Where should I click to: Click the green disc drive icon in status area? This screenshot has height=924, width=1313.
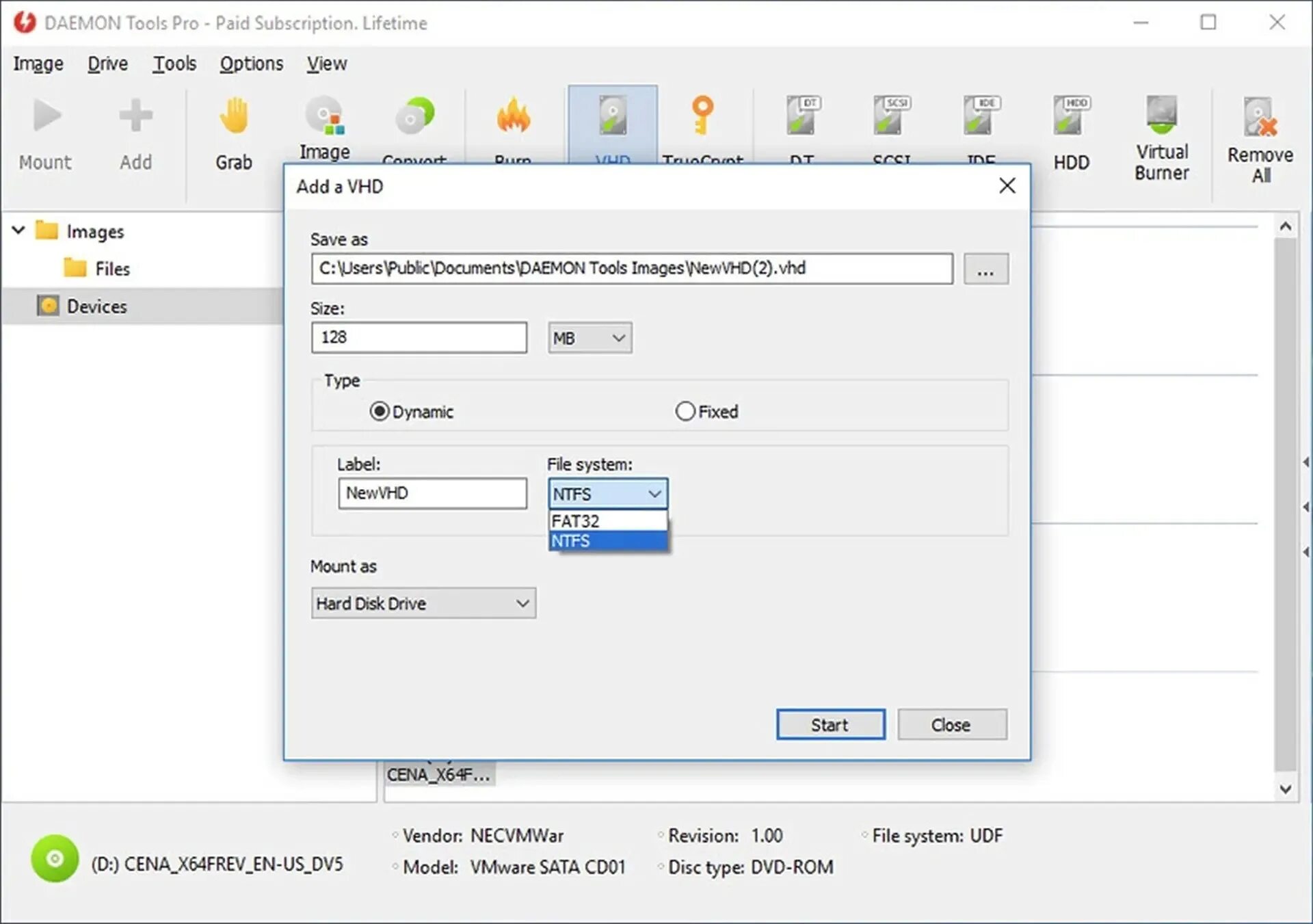click(55, 858)
